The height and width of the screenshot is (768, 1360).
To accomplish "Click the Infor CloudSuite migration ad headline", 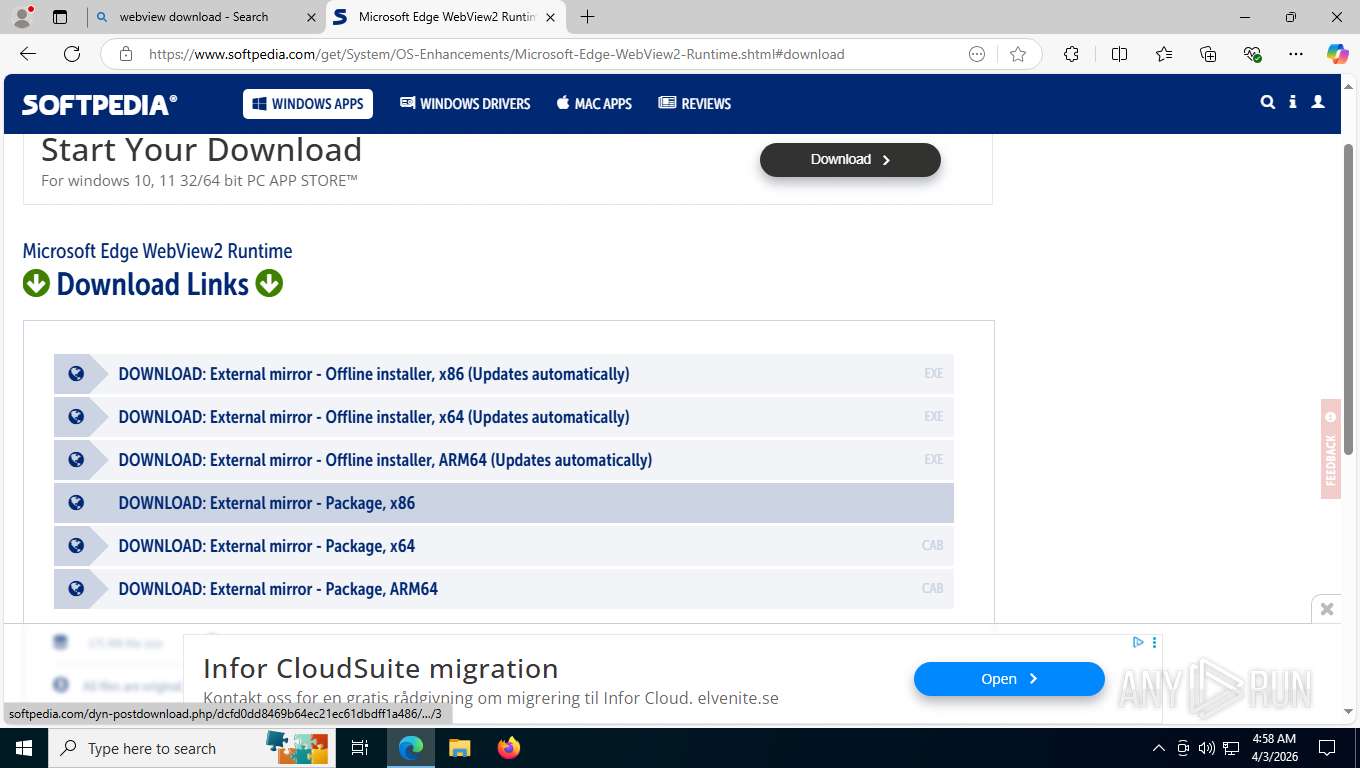I will tap(380, 668).
